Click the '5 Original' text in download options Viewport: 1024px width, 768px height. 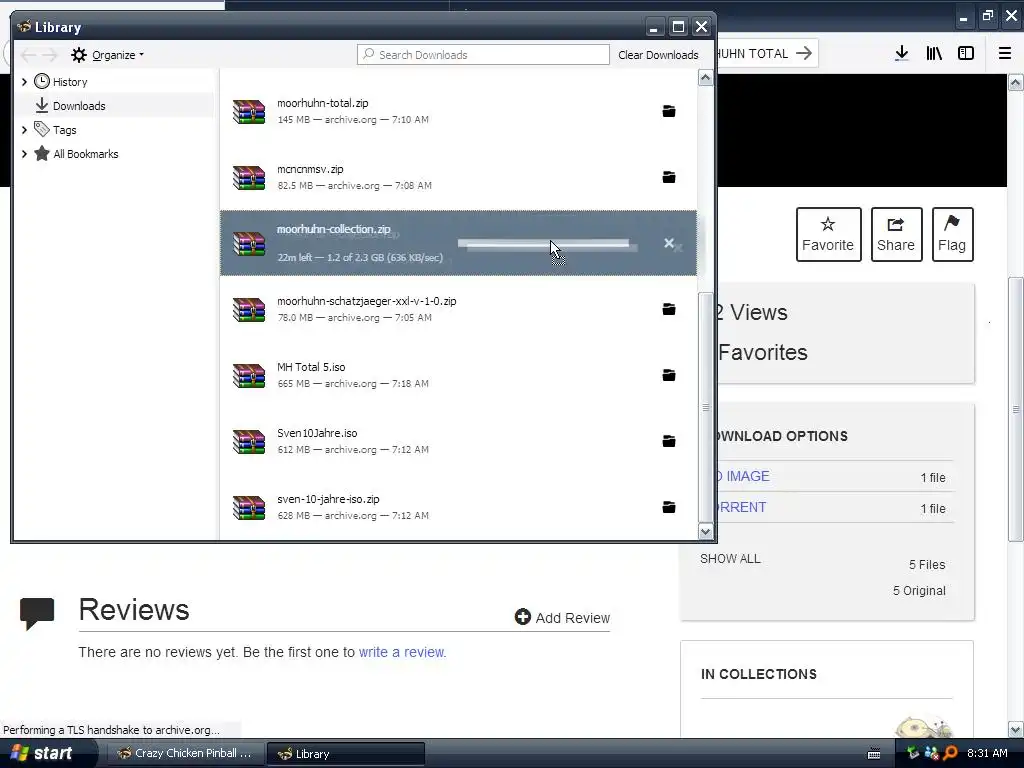pyautogui.click(x=919, y=590)
